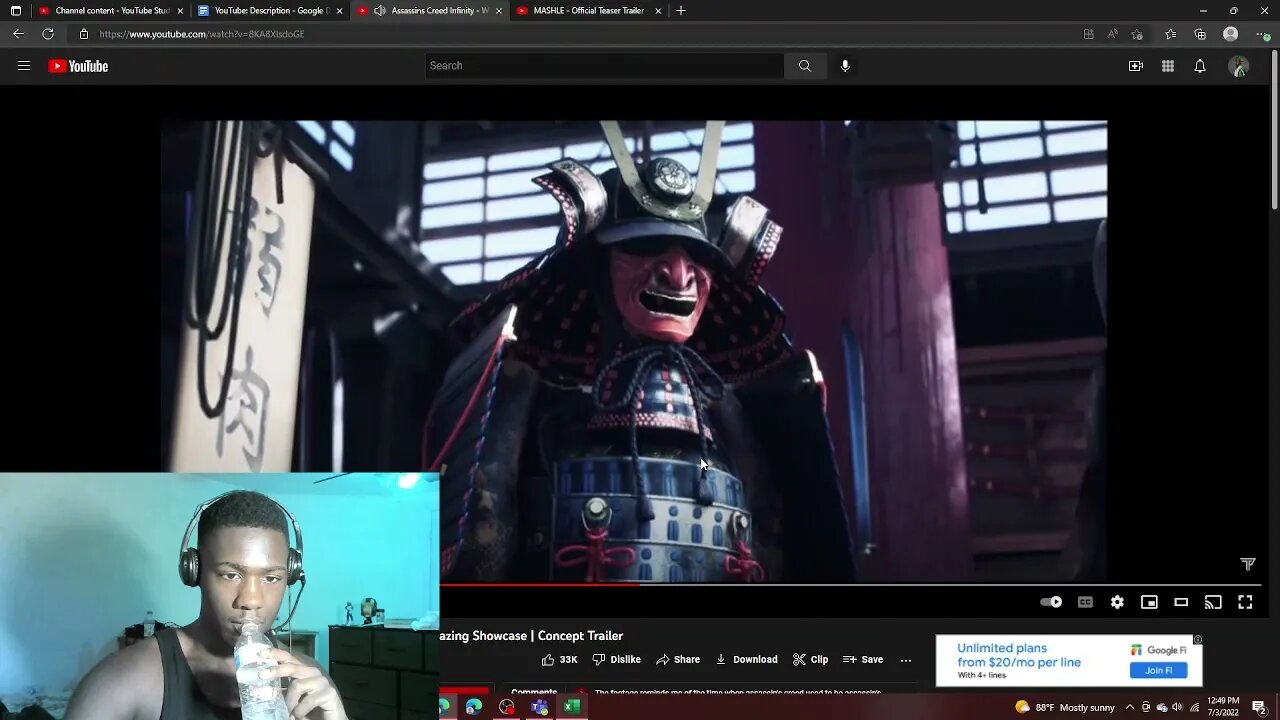The height and width of the screenshot is (720, 1280).
Task: Enter full screen playback
Action: pos(1245,602)
